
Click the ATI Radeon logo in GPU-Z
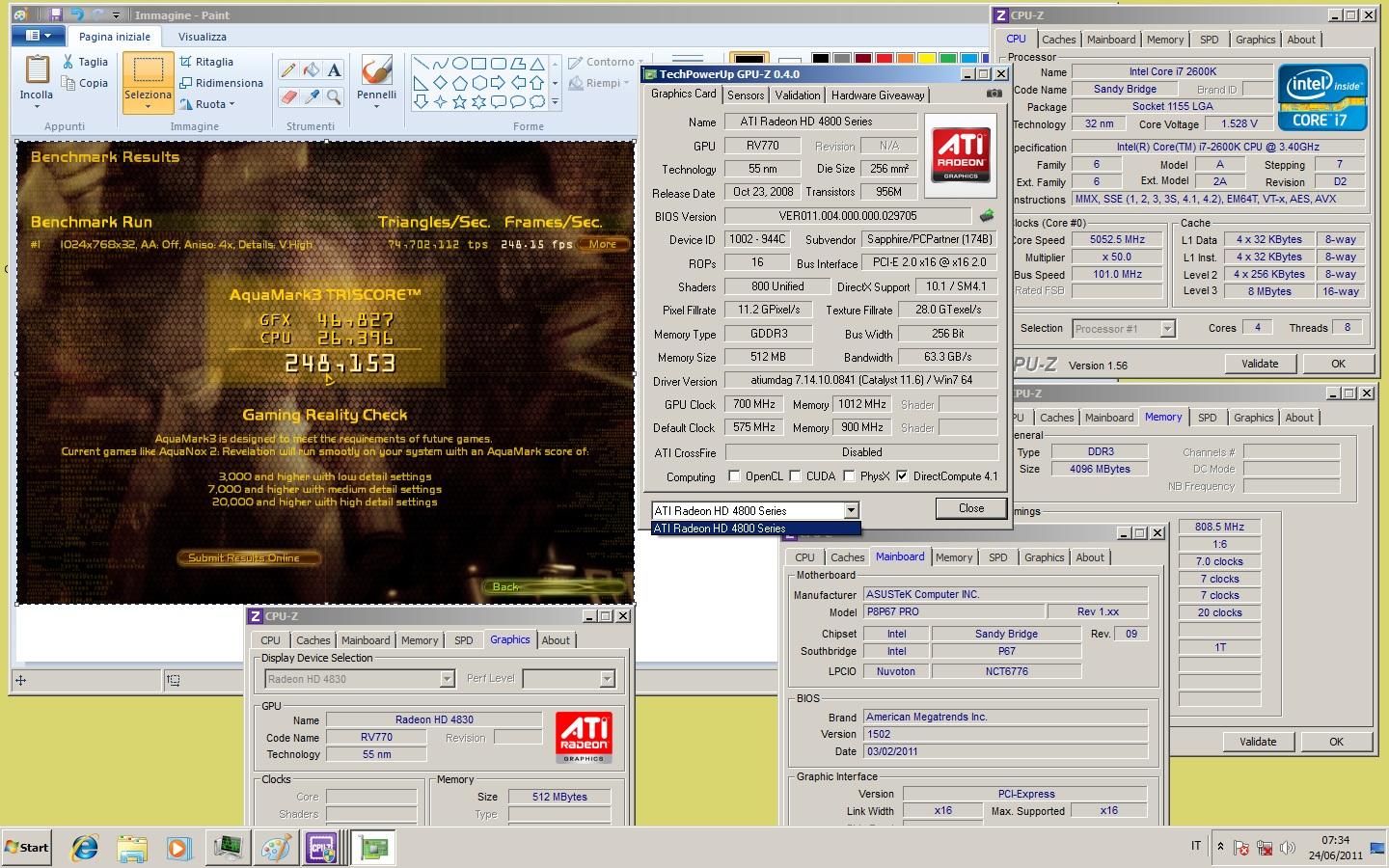tap(961, 155)
